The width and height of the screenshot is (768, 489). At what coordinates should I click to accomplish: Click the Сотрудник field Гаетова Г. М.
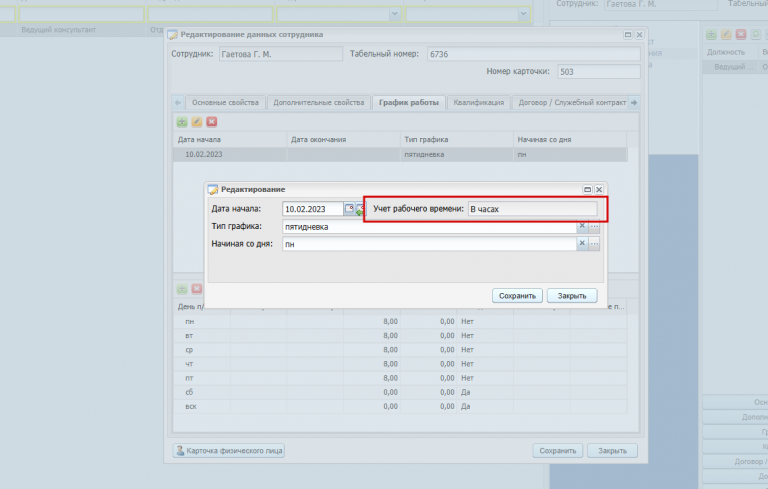point(280,54)
